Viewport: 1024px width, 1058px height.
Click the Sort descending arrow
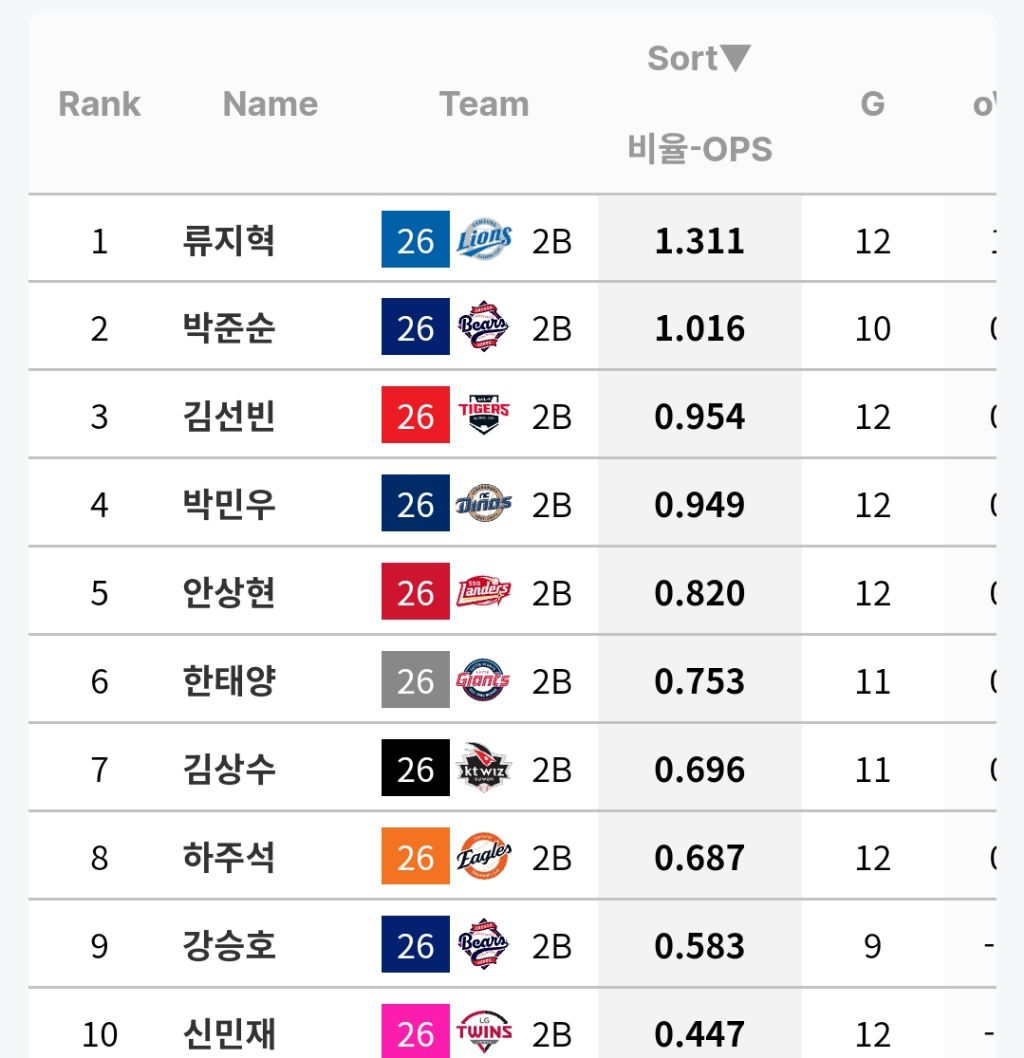pos(735,58)
